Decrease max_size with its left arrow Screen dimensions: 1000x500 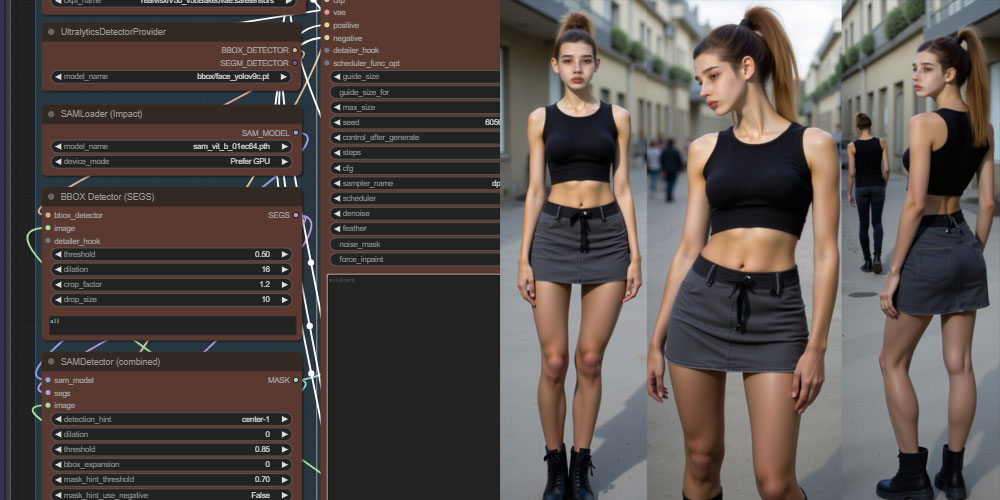[x=337, y=107]
